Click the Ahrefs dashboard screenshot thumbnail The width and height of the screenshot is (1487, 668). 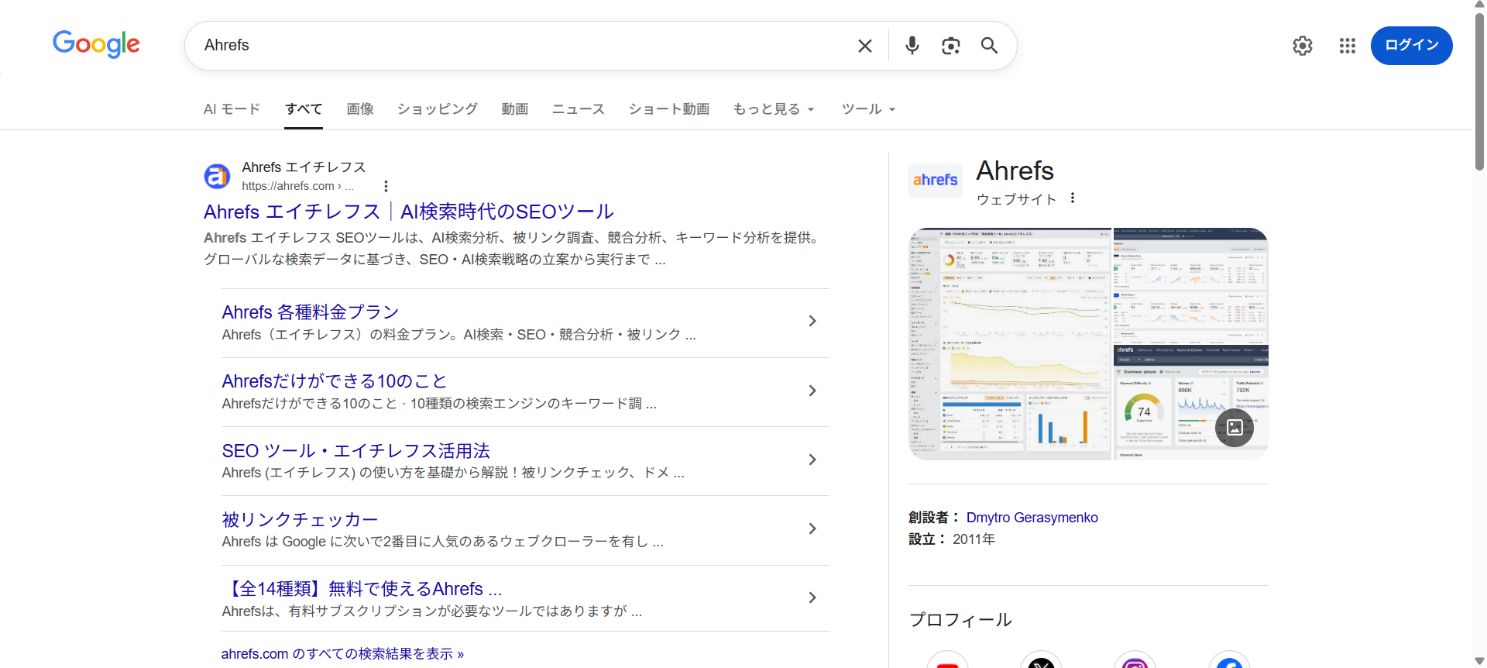1009,343
